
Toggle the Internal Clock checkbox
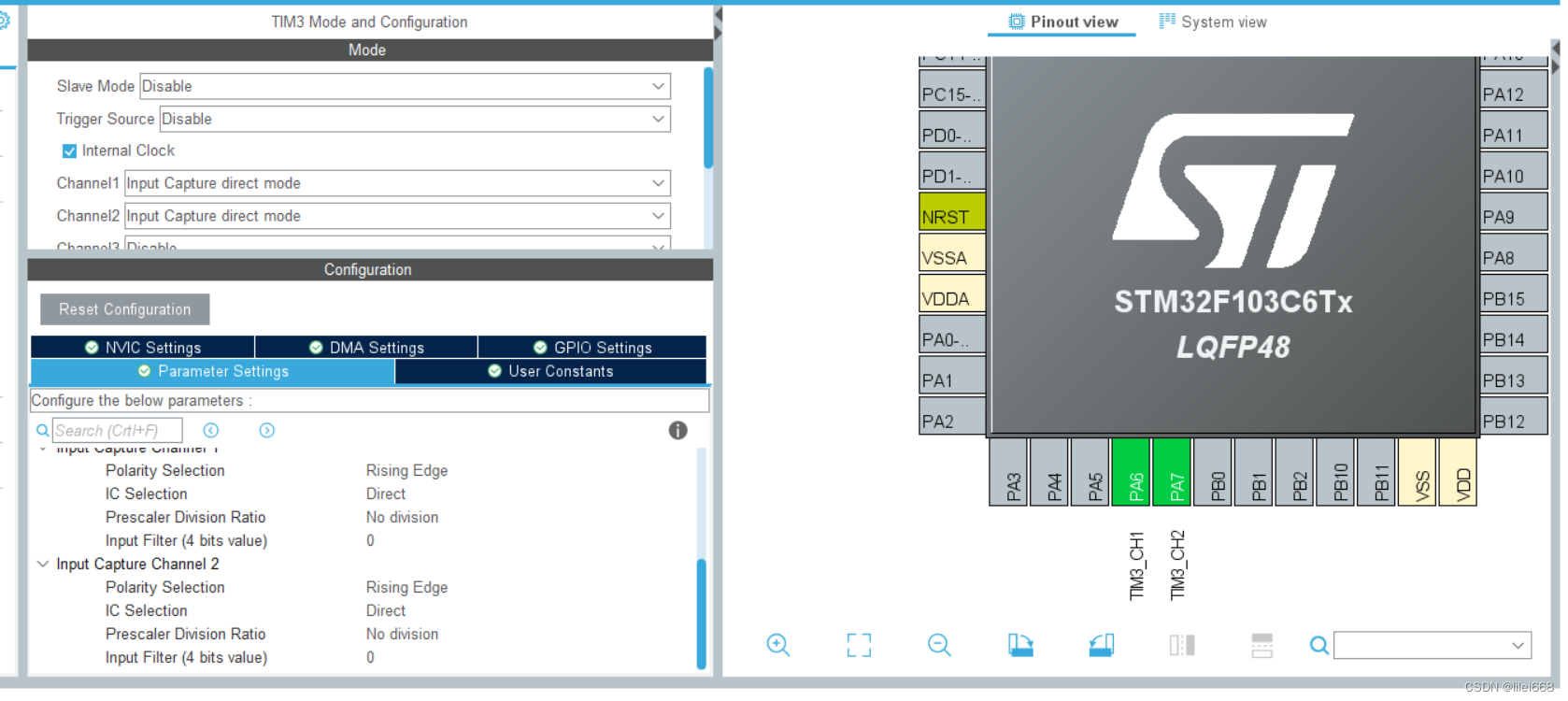pos(69,150)
